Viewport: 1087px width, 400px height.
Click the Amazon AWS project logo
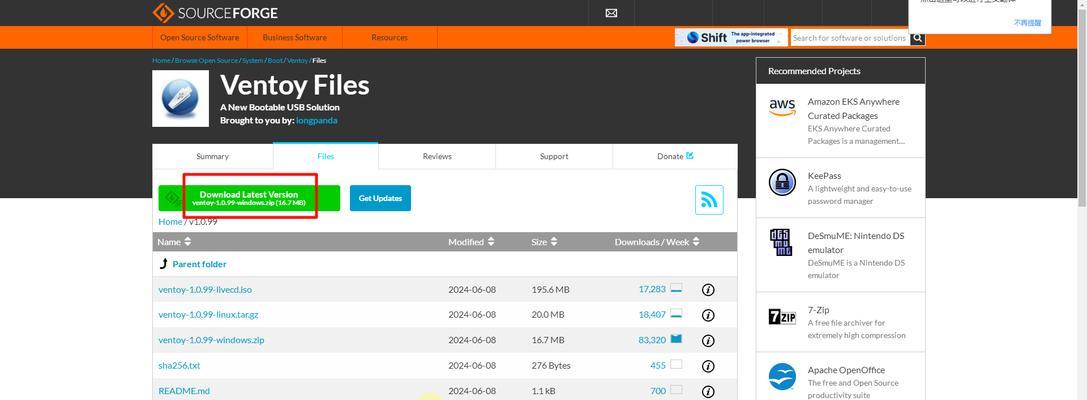pyautogui.click(x=782, y=107)
